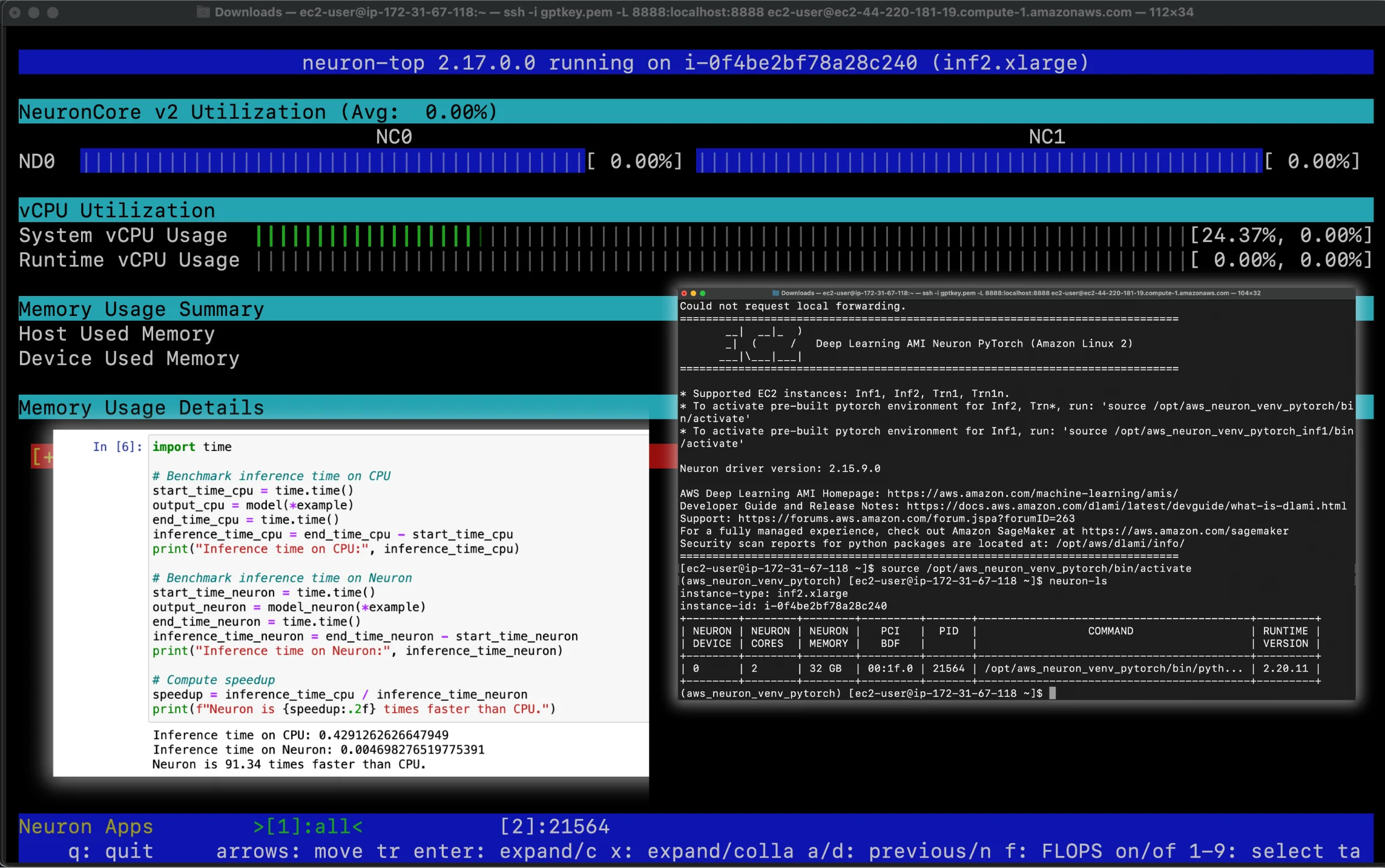Click the NC0 NeuronCore utilization bar
This screenshot has height=868, width=1385.
[x=332, y=161]
